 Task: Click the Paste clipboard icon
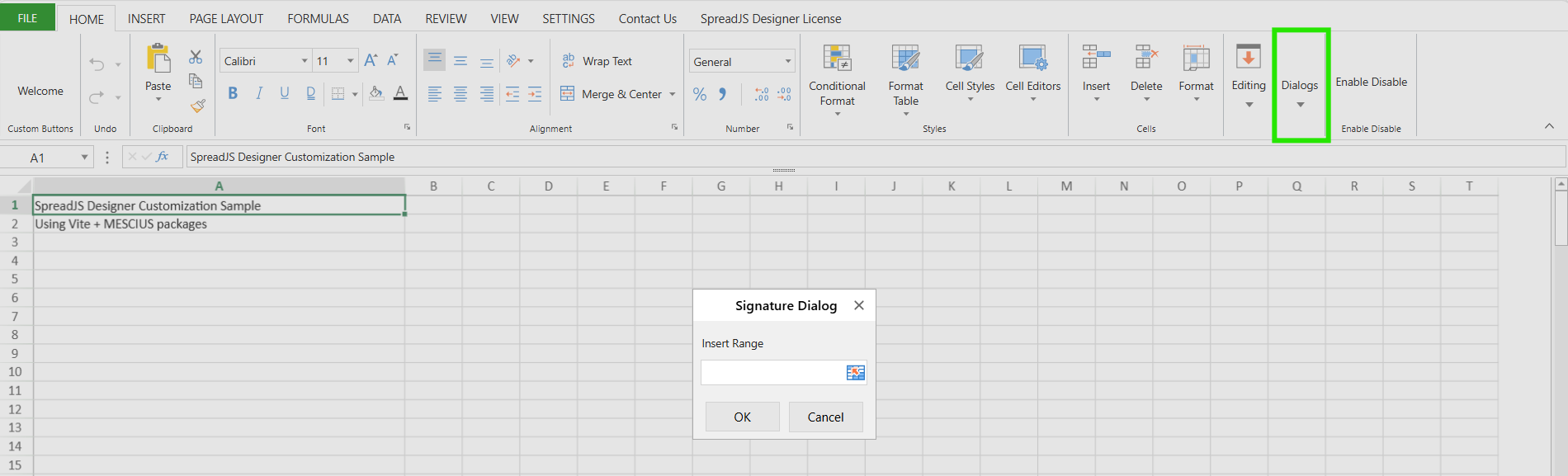(158, 59)
